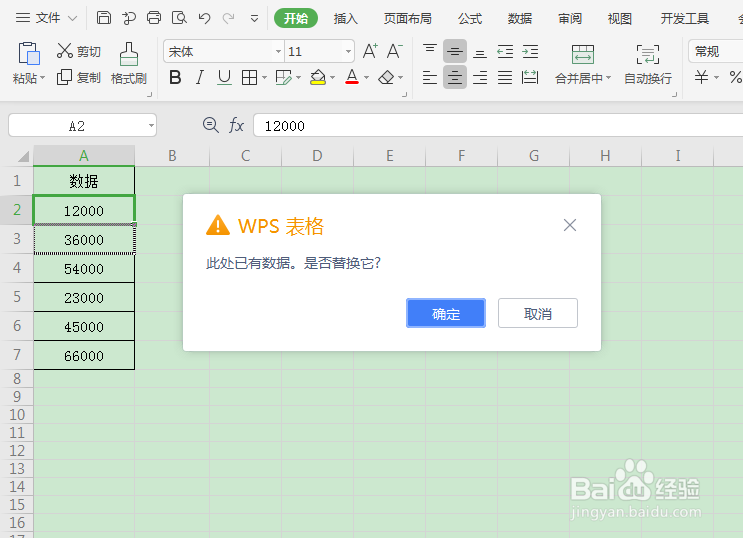Apply red font color A
The width and height of the screenshot is (743, 538).
click(x=352, y=77)
